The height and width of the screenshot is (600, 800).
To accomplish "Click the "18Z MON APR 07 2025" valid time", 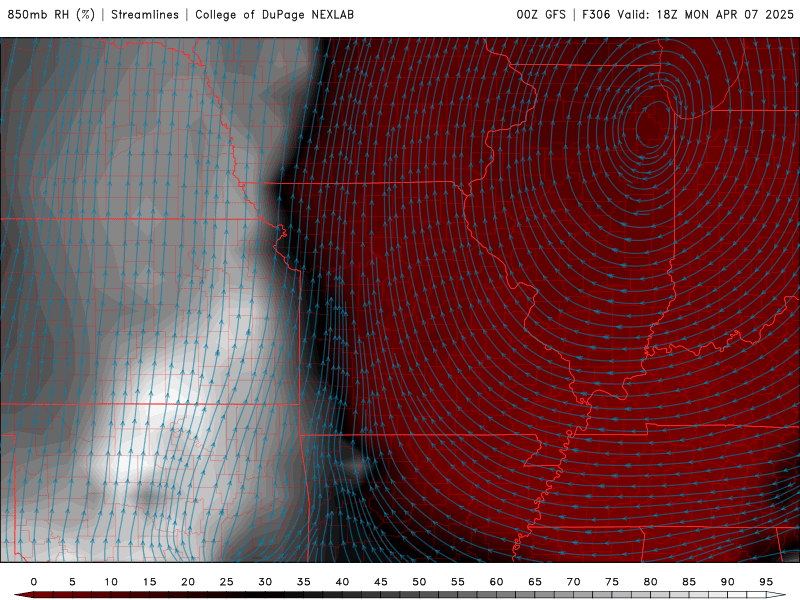I will (x=725, y=14).
